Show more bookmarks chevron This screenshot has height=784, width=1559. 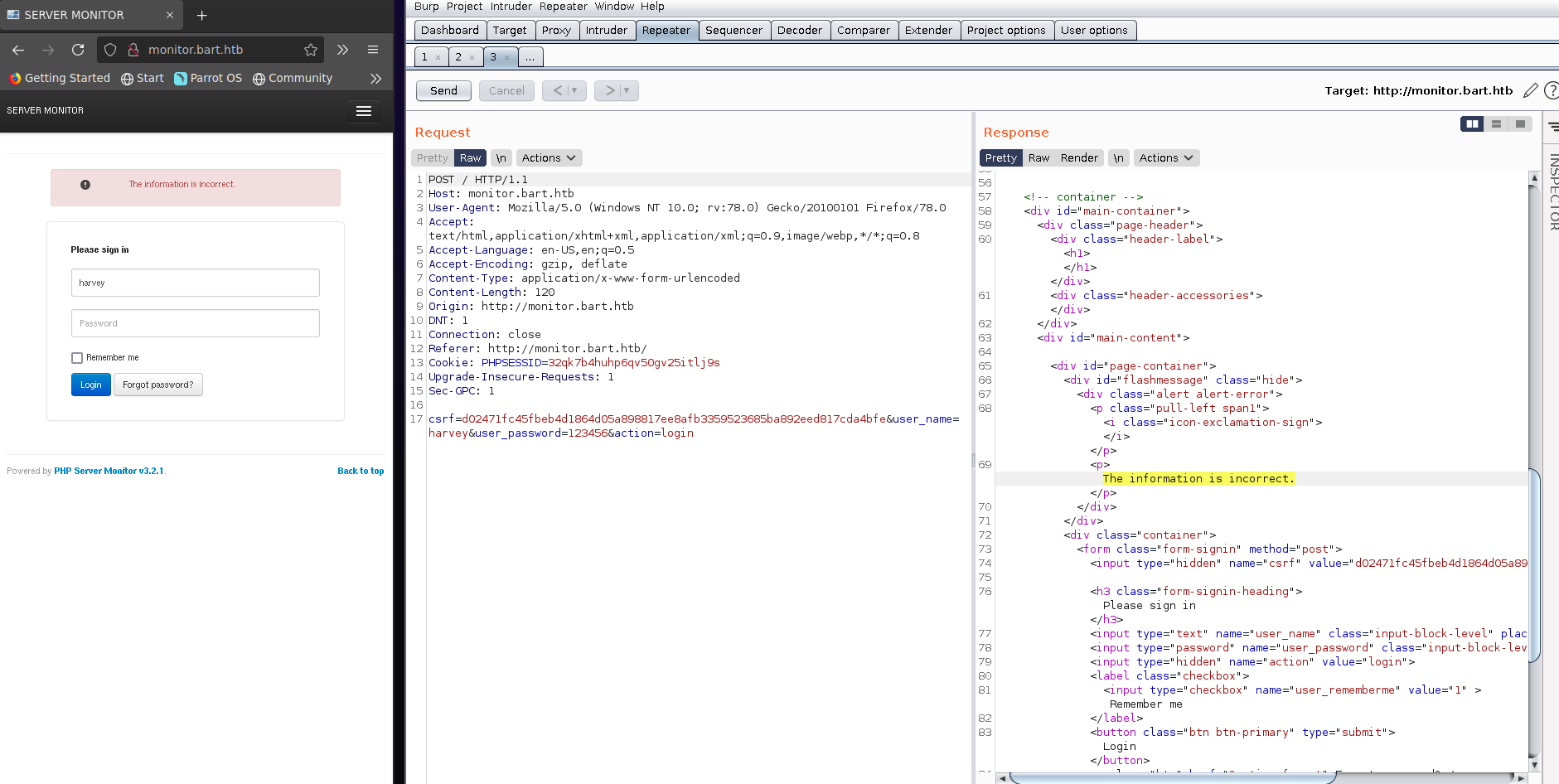[x=375, y=78]
